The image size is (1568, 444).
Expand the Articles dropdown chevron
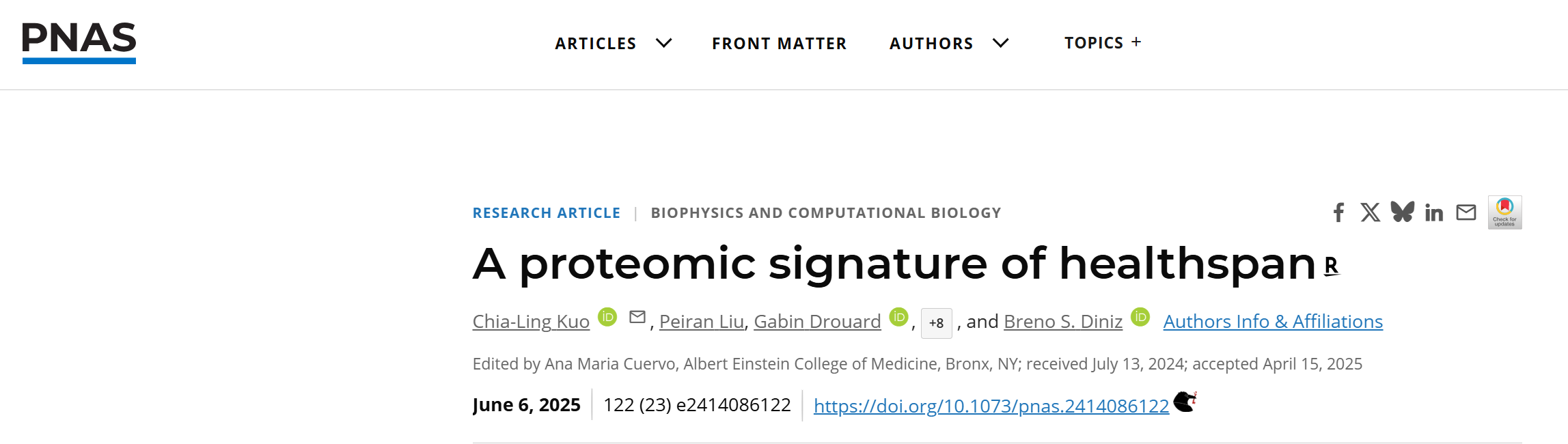click(x=663, y=43)
